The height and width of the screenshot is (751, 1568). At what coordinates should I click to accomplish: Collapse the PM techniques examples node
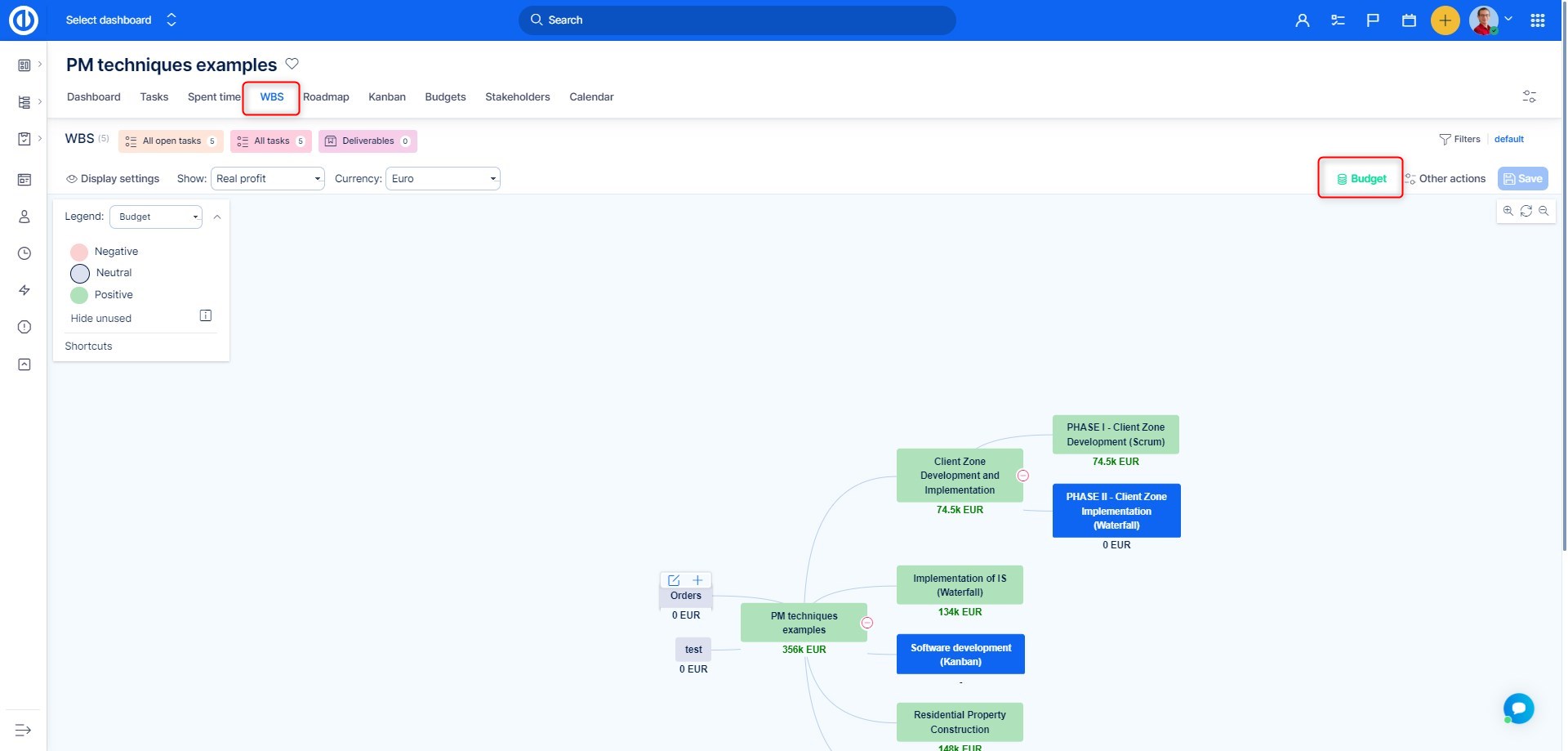click(867, 623)
